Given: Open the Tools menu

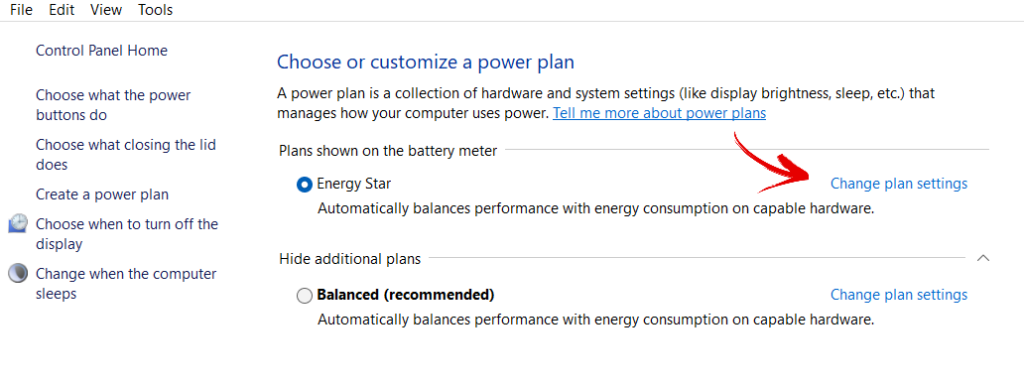Looking at the screenshot, I should coord(155,10).
